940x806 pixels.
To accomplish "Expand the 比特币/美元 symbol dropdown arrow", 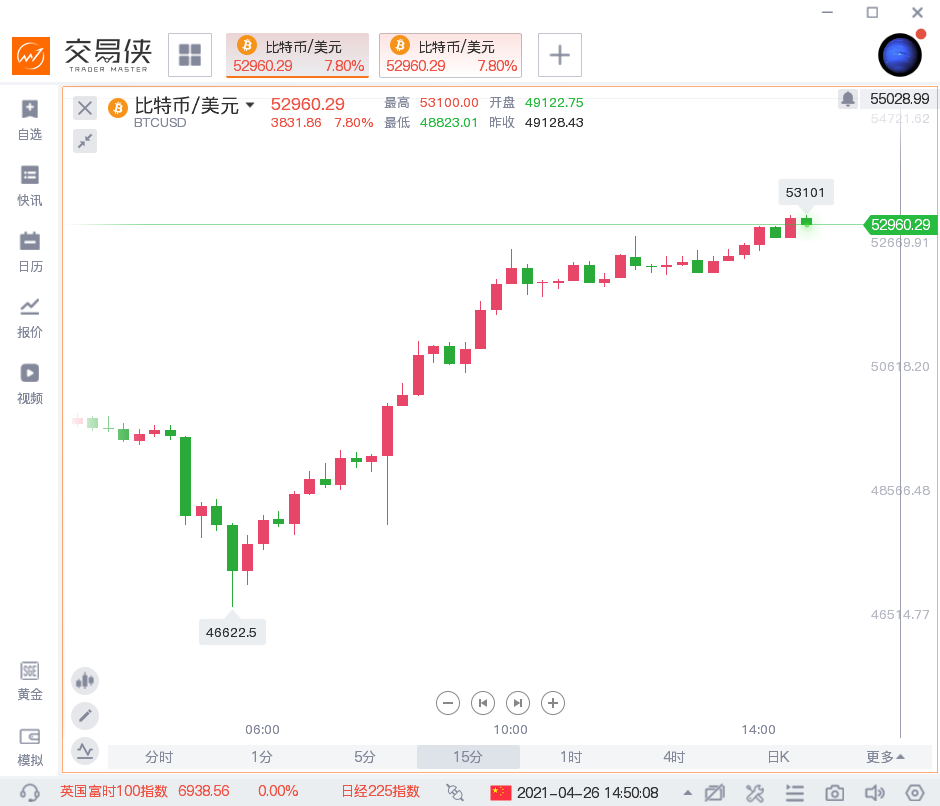I will tap(250, 105).
